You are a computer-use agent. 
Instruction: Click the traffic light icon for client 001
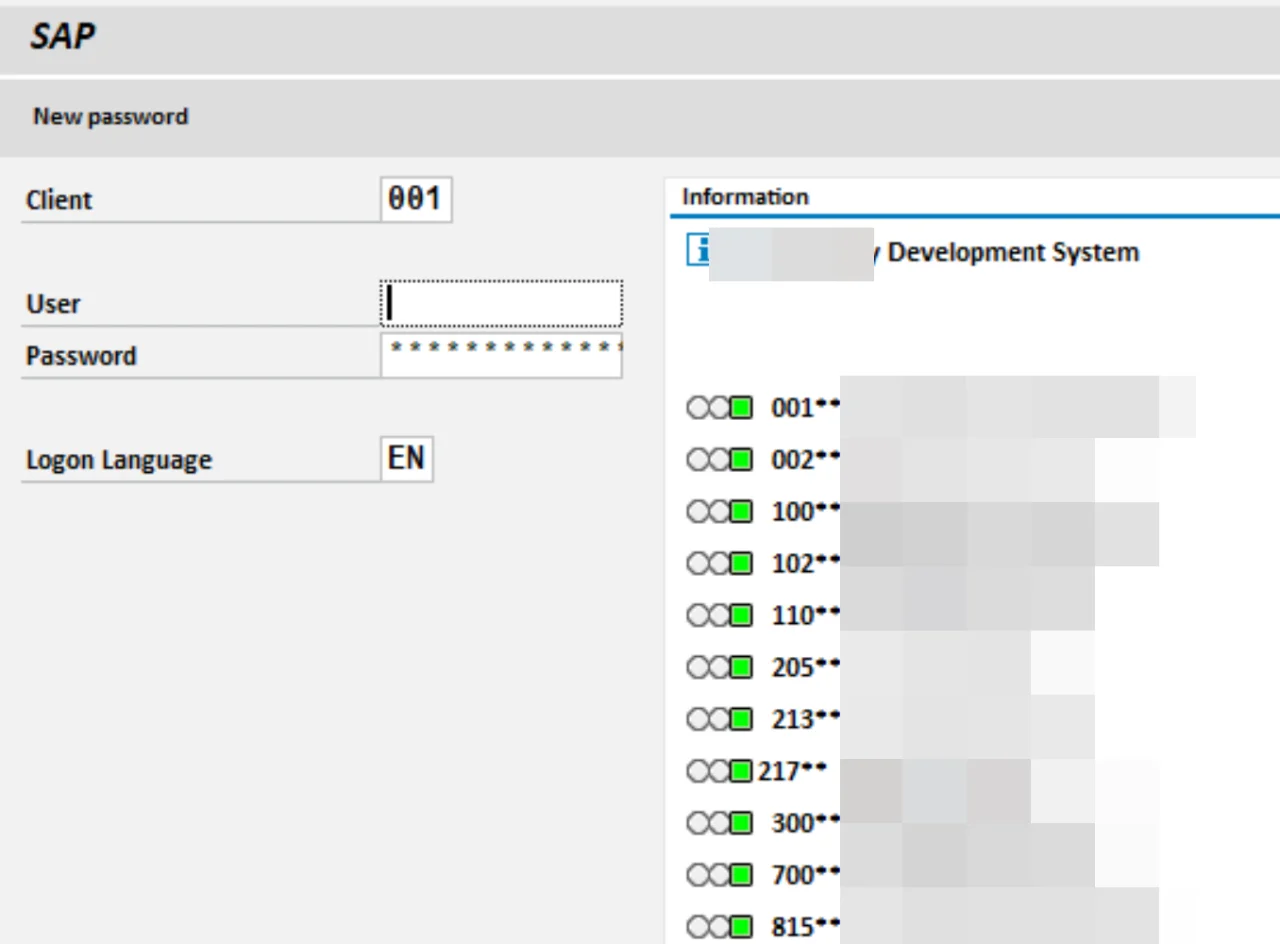(719, 408)
